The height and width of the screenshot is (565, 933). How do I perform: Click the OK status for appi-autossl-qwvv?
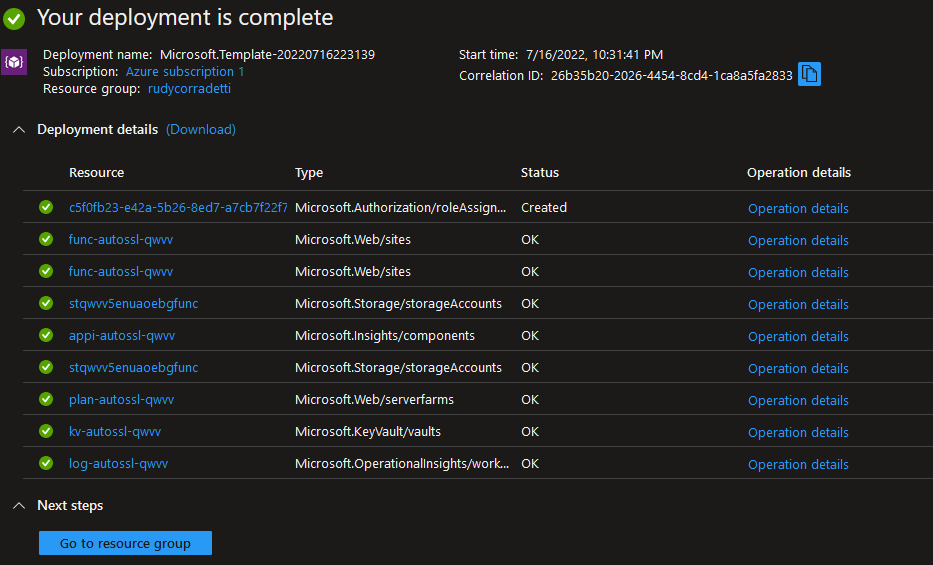click(x=530, y=335)
